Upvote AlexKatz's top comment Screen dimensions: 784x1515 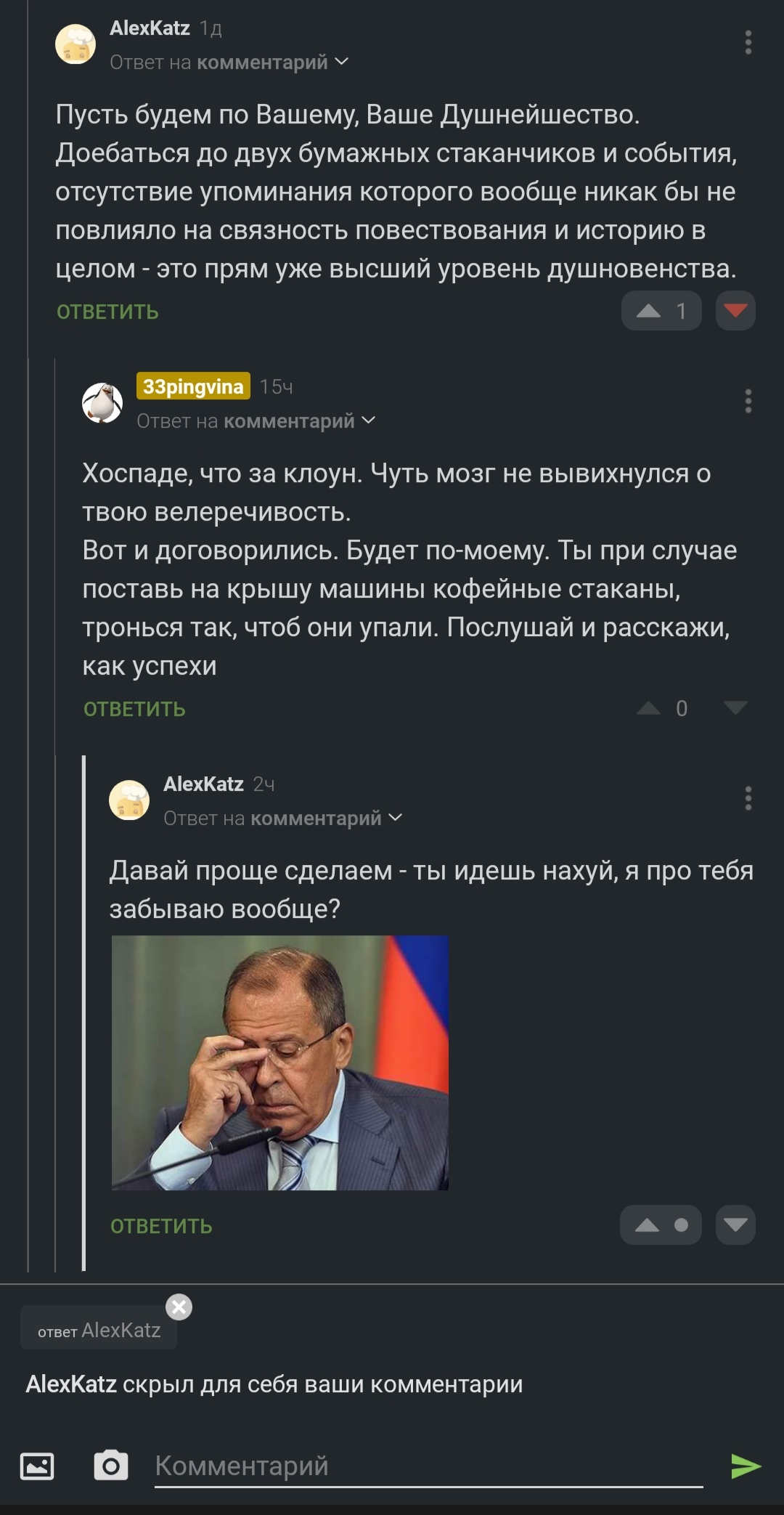(649, 312)
